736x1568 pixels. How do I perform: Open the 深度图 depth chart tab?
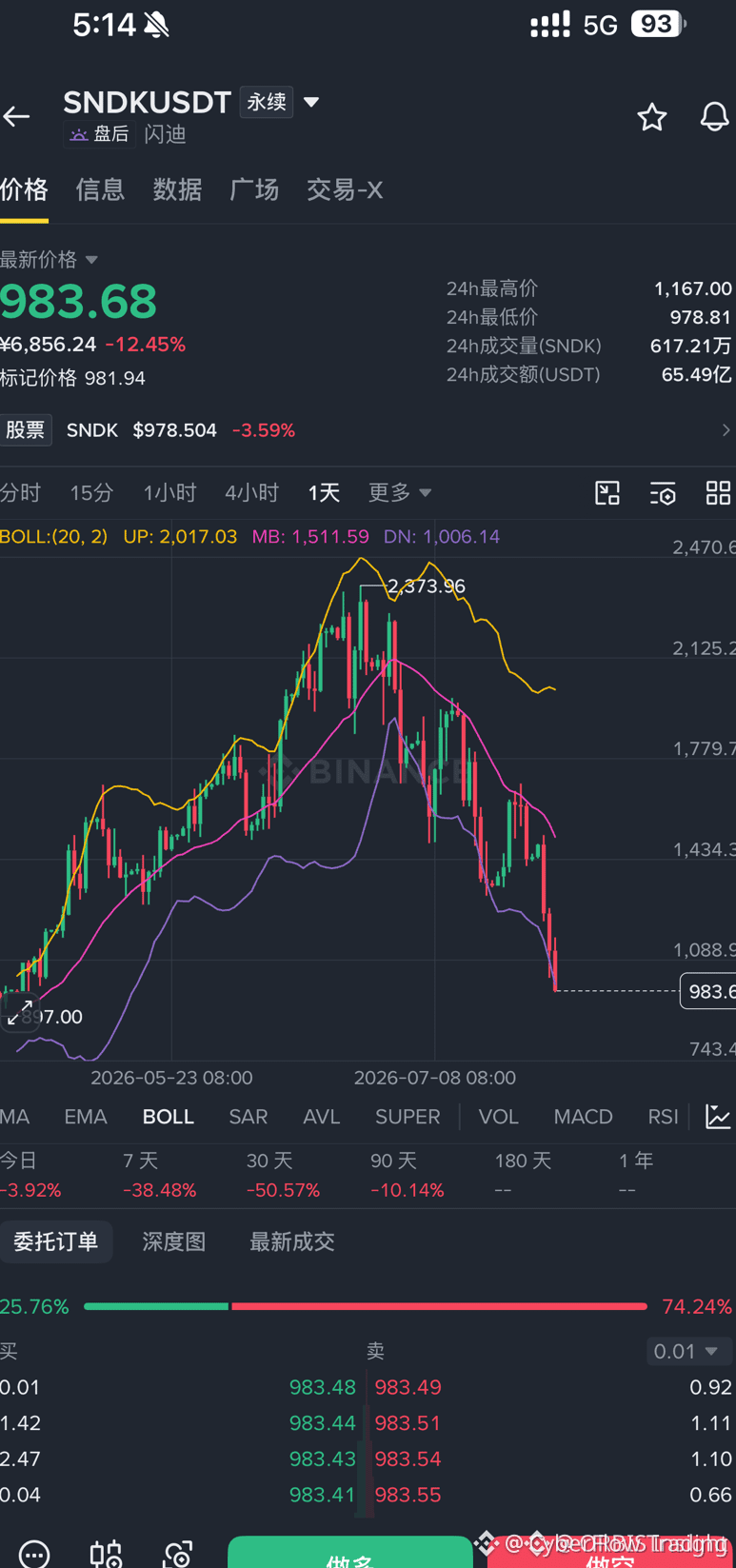click(x=174, y=1241)
